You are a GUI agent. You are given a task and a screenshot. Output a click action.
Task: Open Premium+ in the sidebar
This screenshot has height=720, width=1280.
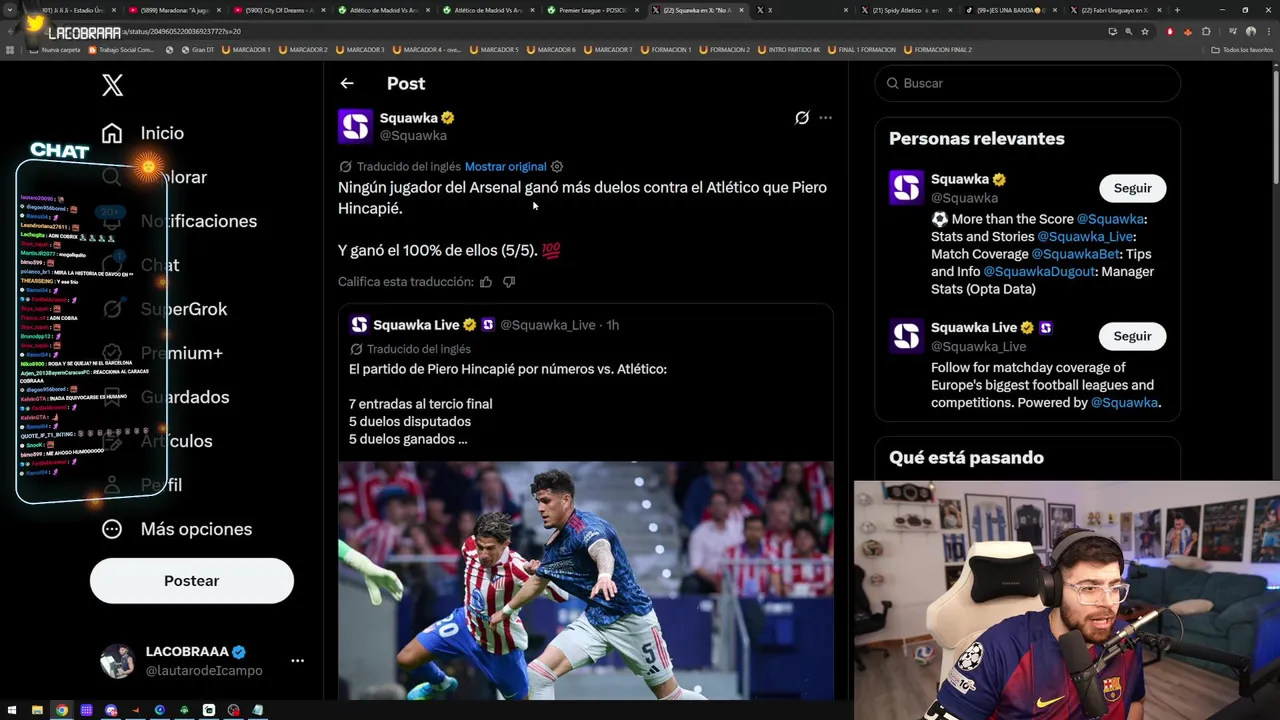coord(163,353)
